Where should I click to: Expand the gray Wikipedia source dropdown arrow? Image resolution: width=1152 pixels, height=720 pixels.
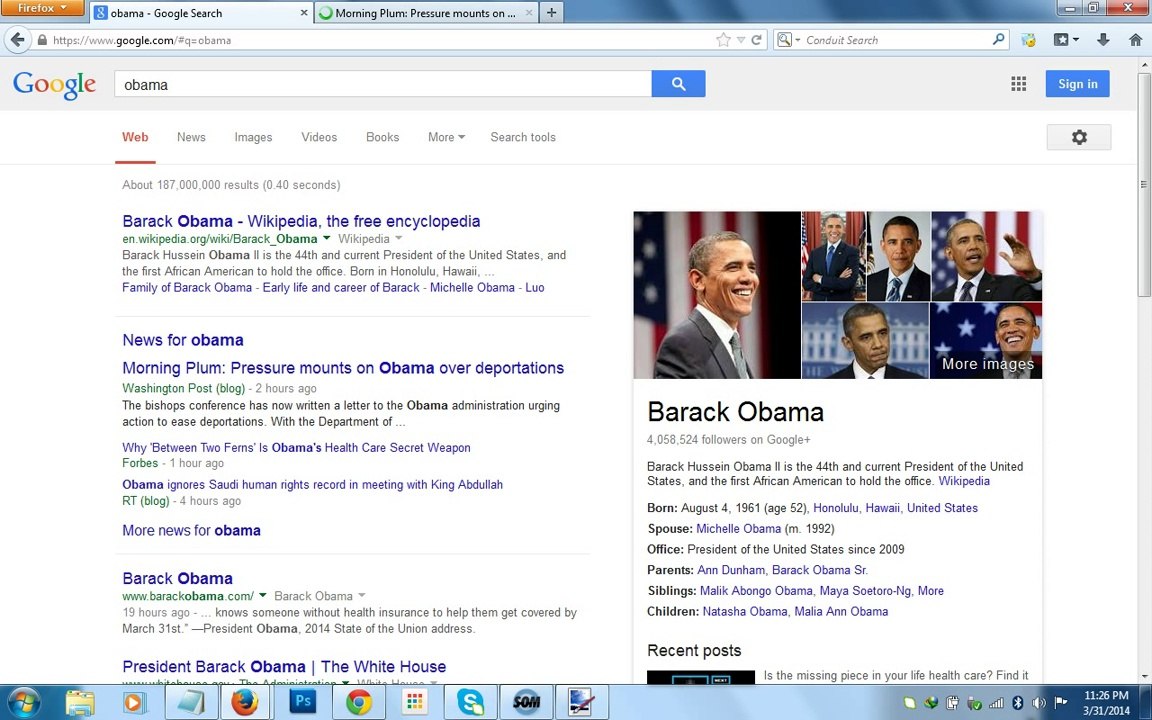click(x=398, y=238)
